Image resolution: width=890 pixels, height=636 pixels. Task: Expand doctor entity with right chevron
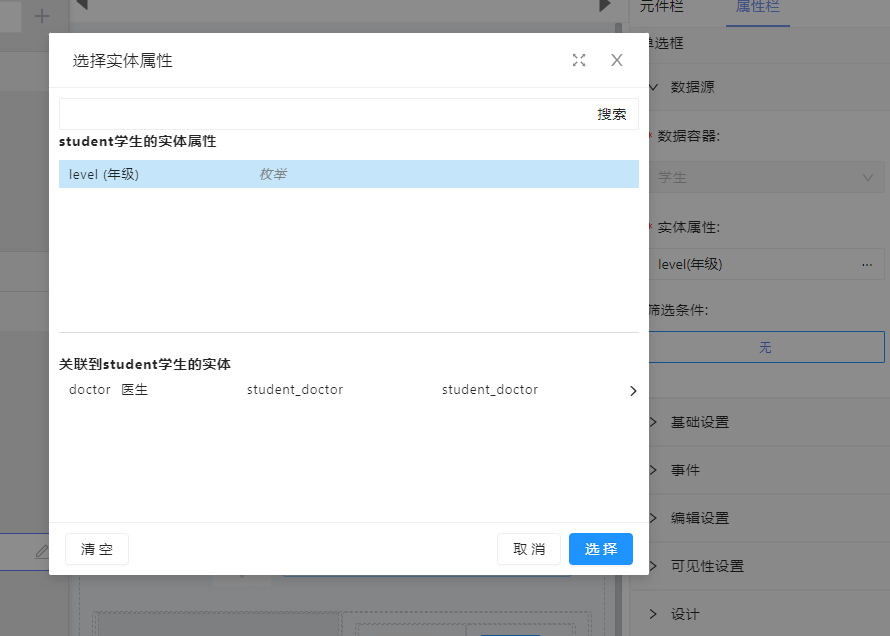[633, 391]
